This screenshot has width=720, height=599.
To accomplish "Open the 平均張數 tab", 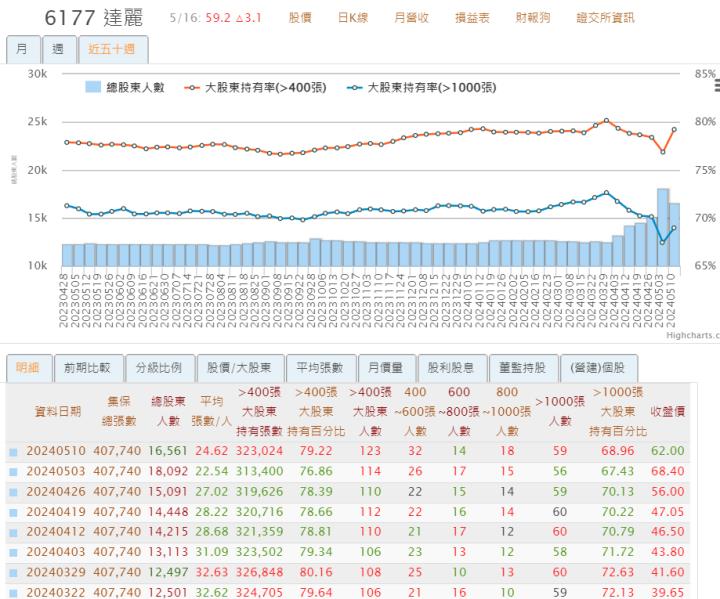I will (321, 368).
